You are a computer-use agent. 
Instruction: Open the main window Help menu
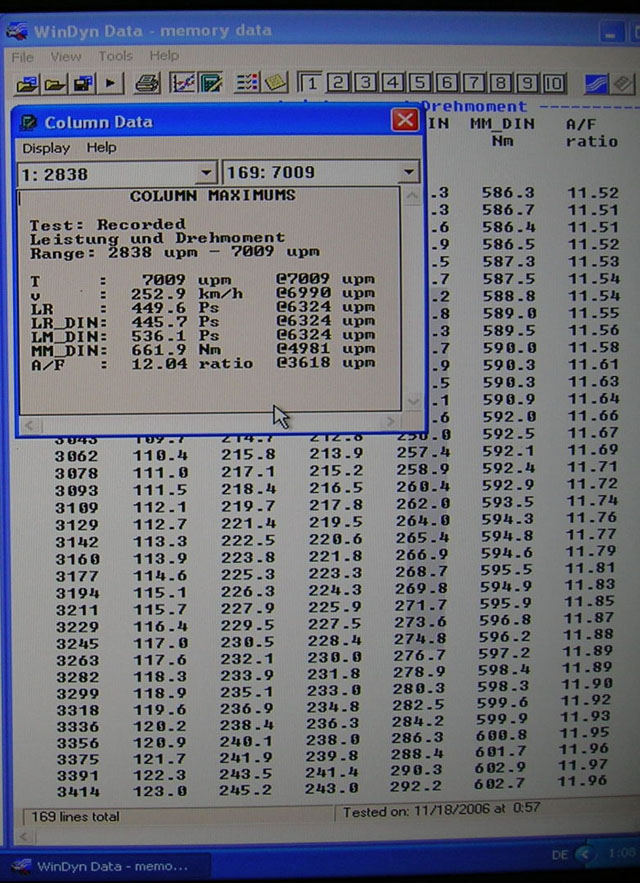[x=164, y=55]
